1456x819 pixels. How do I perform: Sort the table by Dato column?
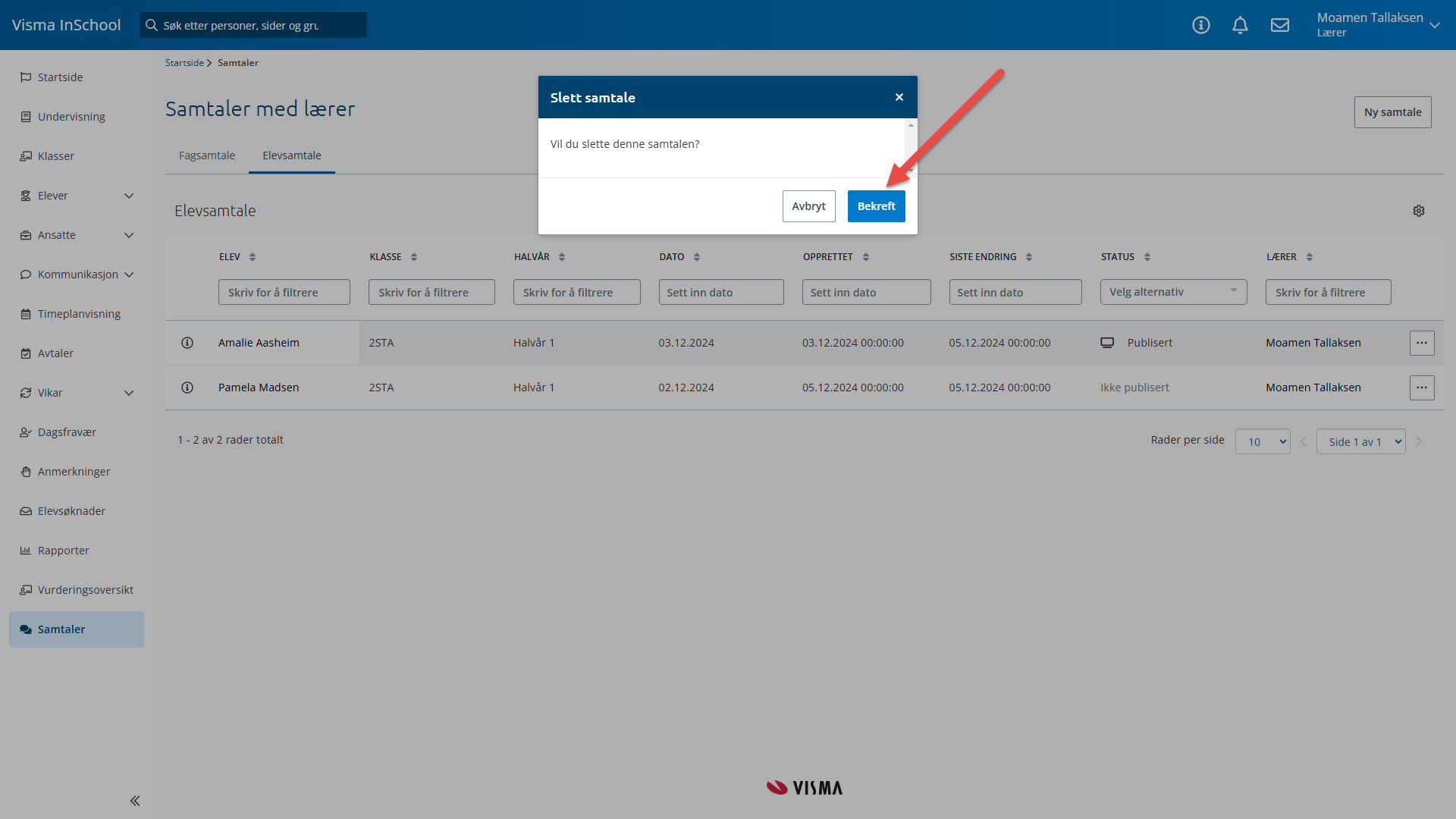coord(696,257)
